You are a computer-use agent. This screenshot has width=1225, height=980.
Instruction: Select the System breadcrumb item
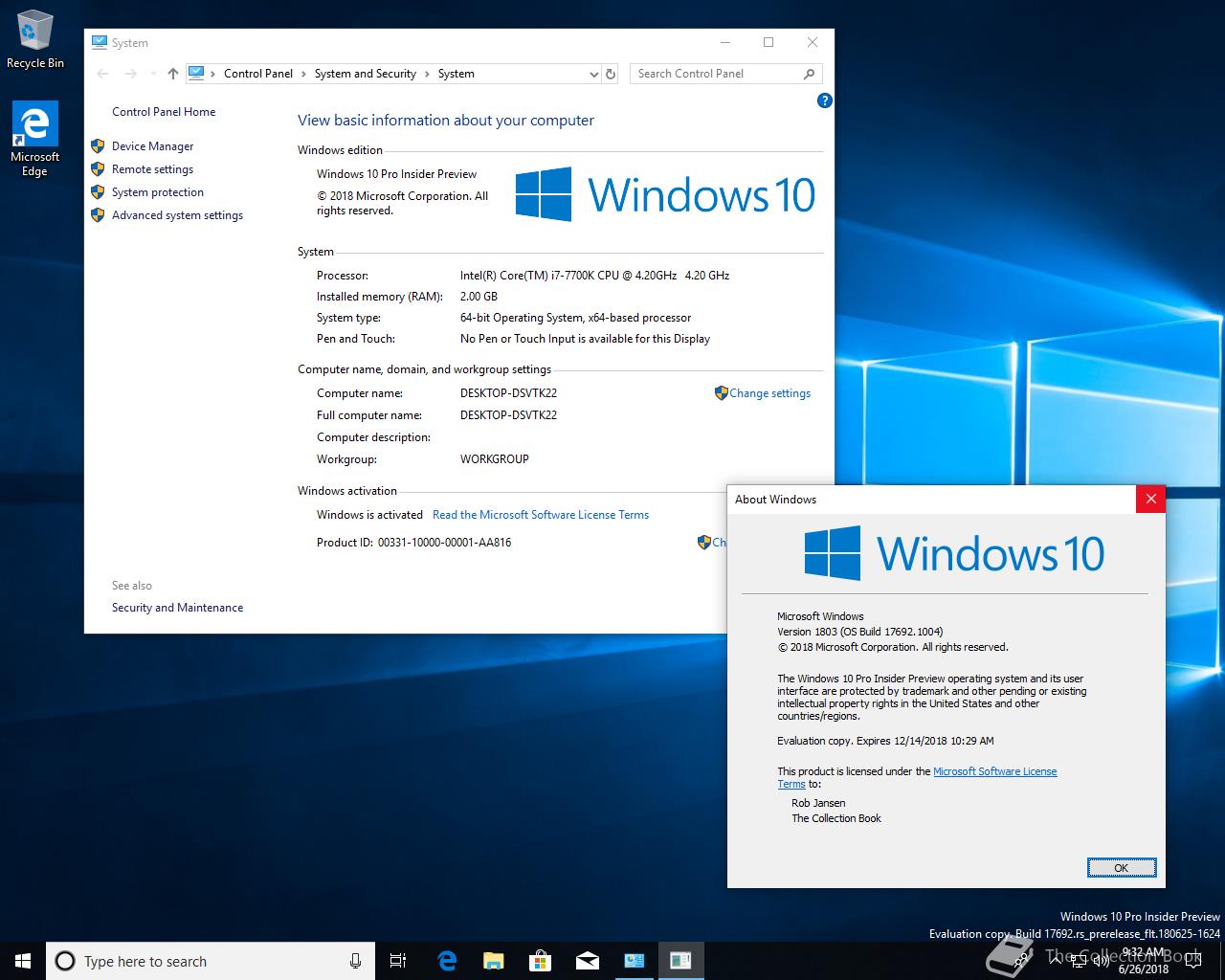(x=456, y=74)
